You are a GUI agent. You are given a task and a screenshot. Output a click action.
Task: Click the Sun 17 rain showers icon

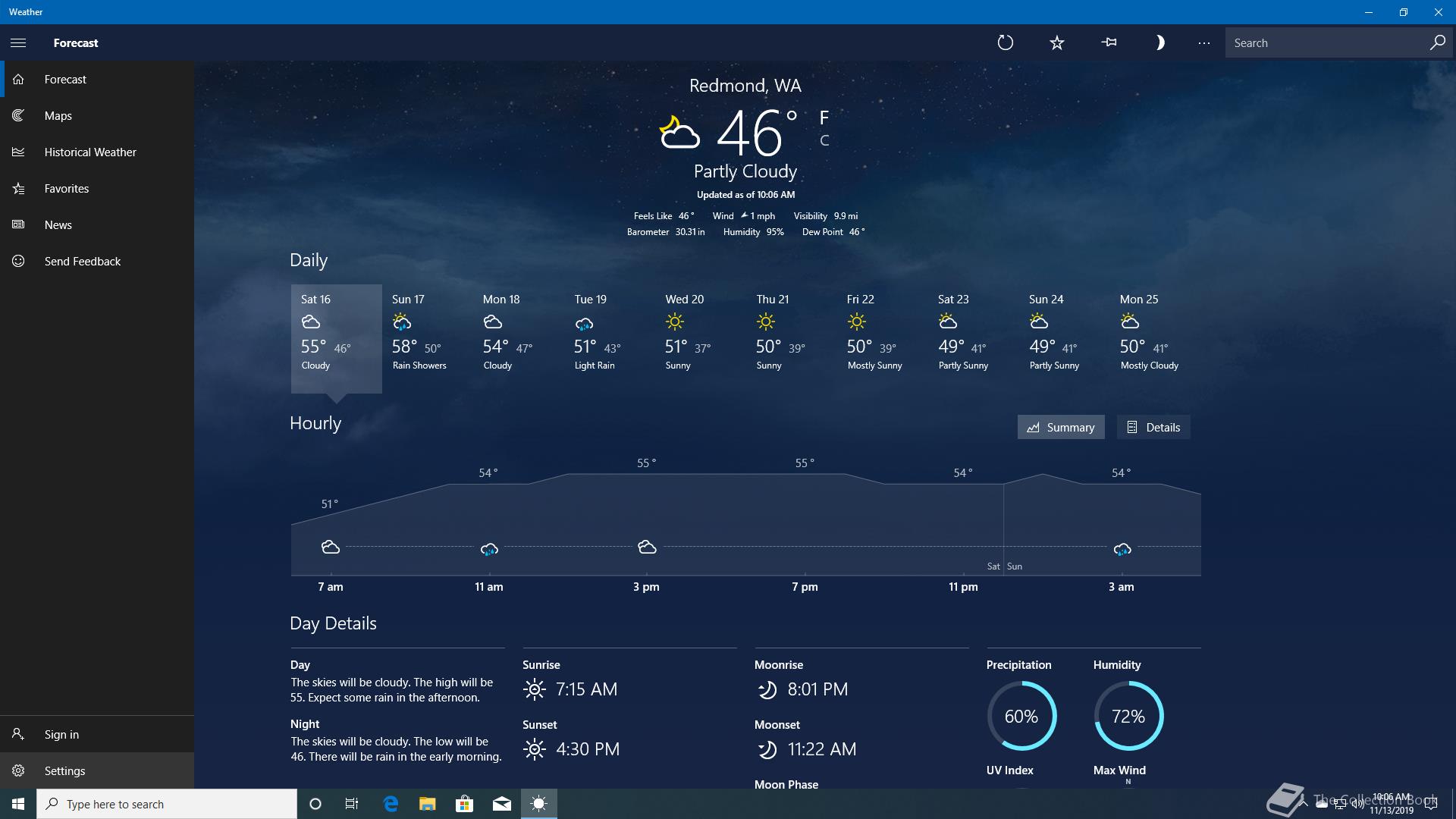(x=402, y=322)
